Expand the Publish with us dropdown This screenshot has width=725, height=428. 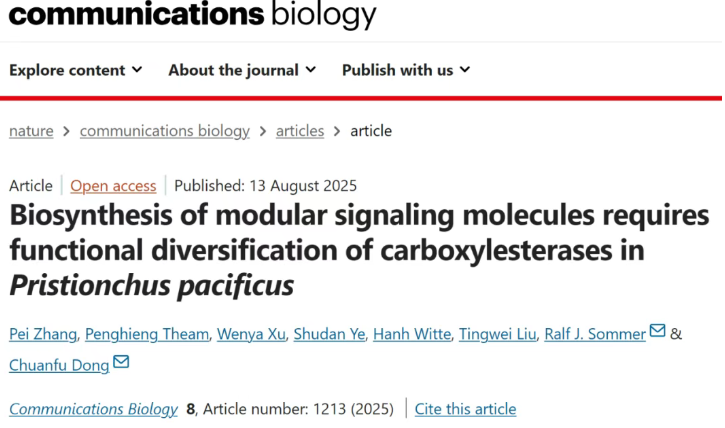(406, 70)
